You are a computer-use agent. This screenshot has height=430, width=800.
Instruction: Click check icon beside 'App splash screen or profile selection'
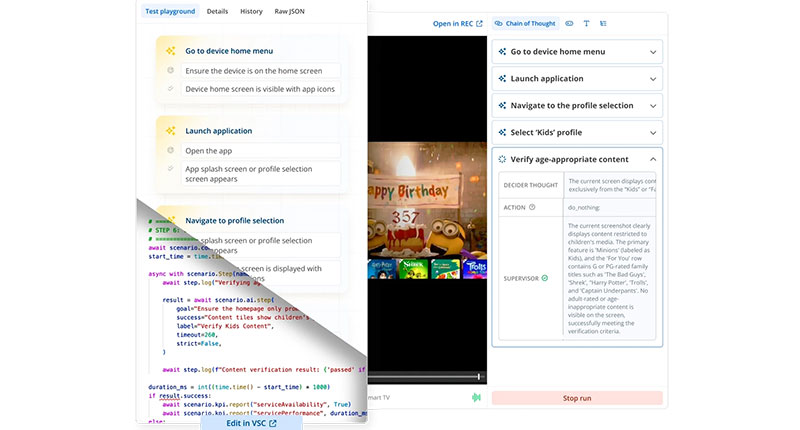[x=170, y=168]
